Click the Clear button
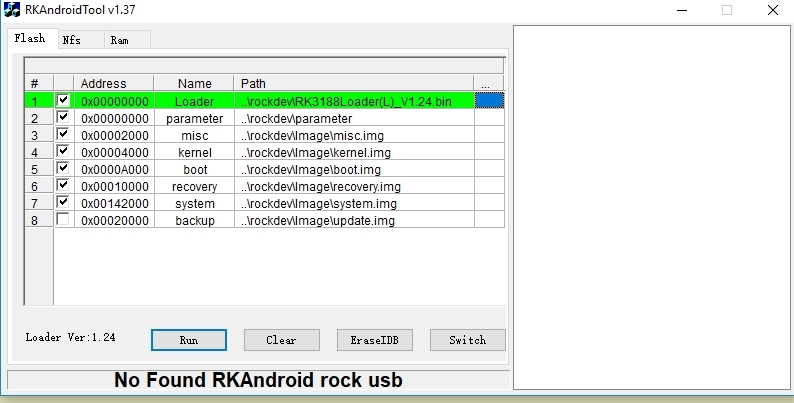The width and height of the screenshot is (794, 403). 282,340
